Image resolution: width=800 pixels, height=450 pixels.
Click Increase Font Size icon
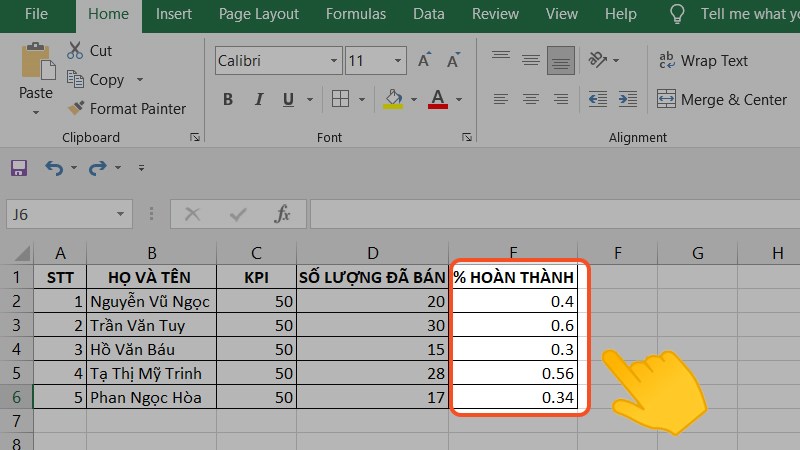[425, 61]
